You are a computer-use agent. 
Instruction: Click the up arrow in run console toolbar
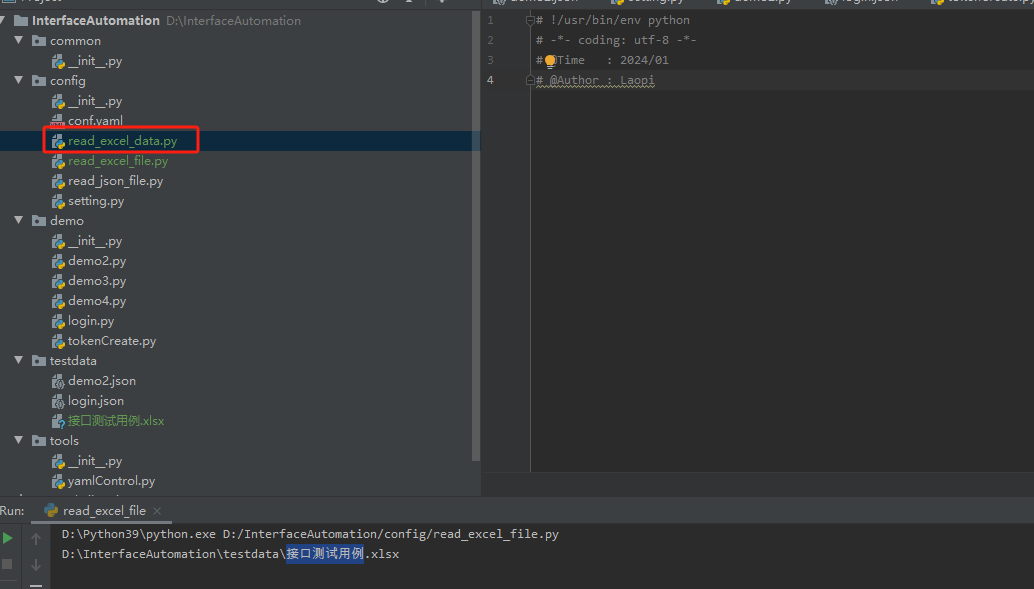tap(36, 538)
